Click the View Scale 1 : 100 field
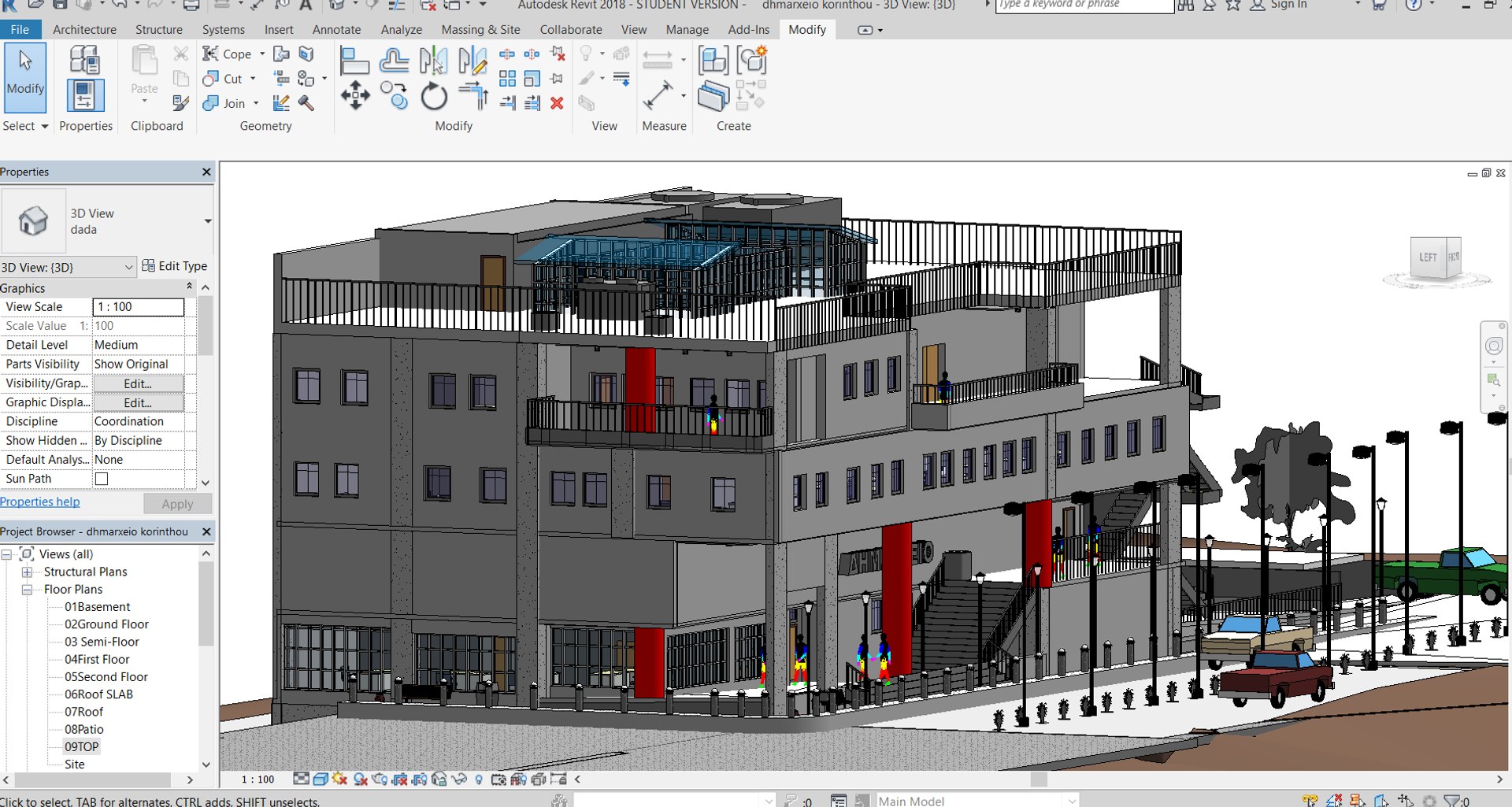 tap(138, 307)
